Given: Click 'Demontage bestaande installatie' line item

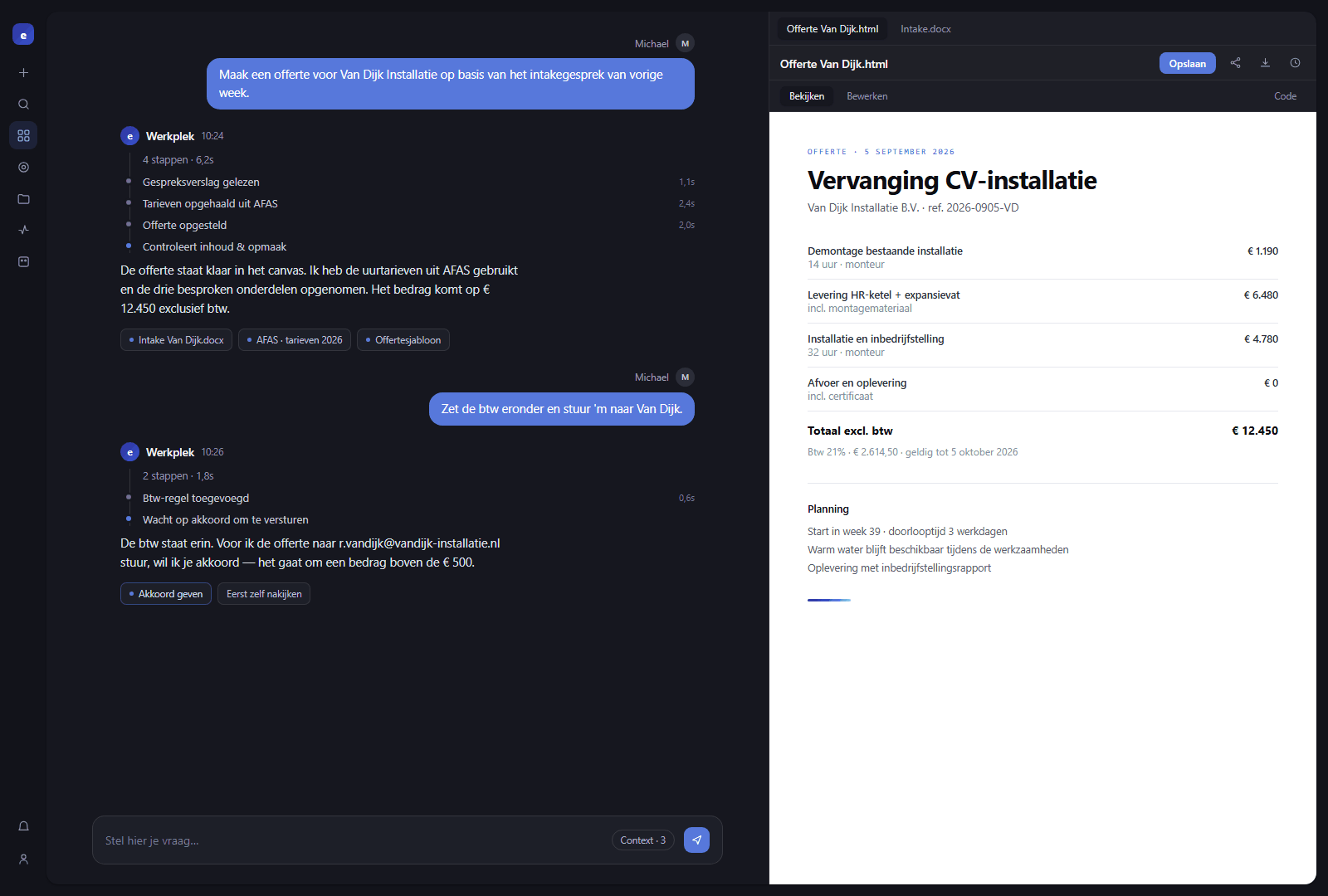Looking at the screenshot, I should point(1042,257).
